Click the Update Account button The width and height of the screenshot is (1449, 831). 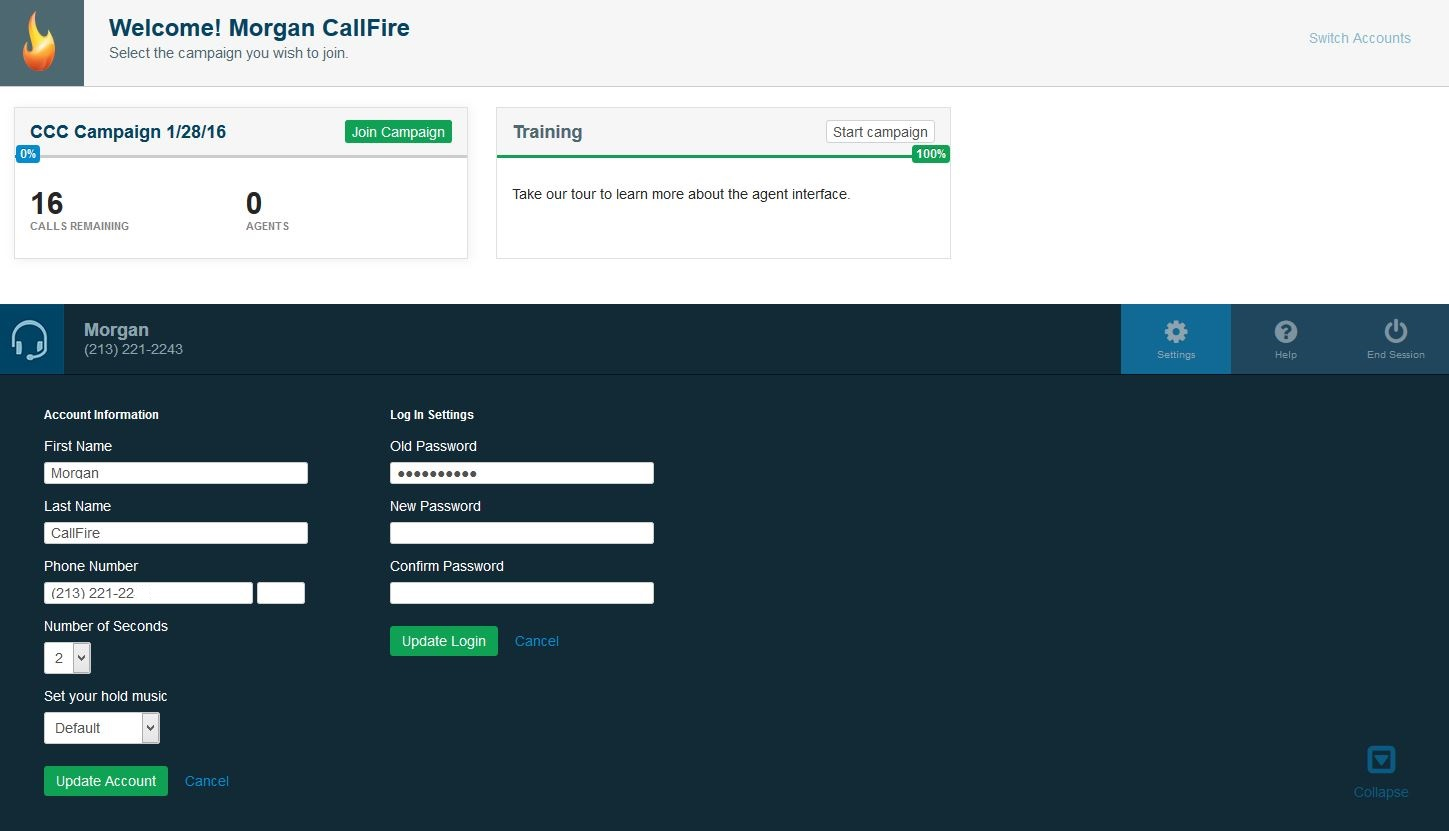click(x=105, y=781)
